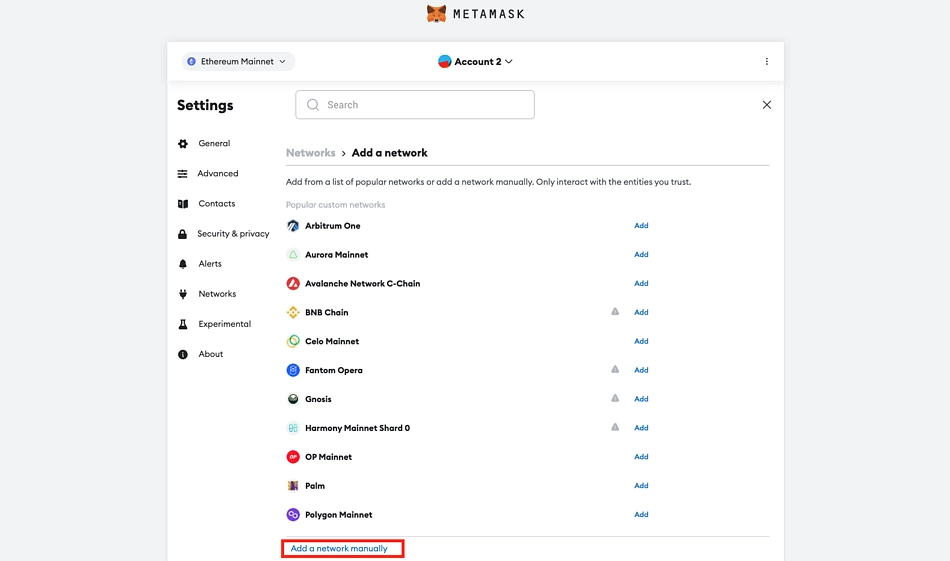Viewport: 950px width, 561px height.
Task: Add the BNB Chain network
Action: [x=641, y=313]
